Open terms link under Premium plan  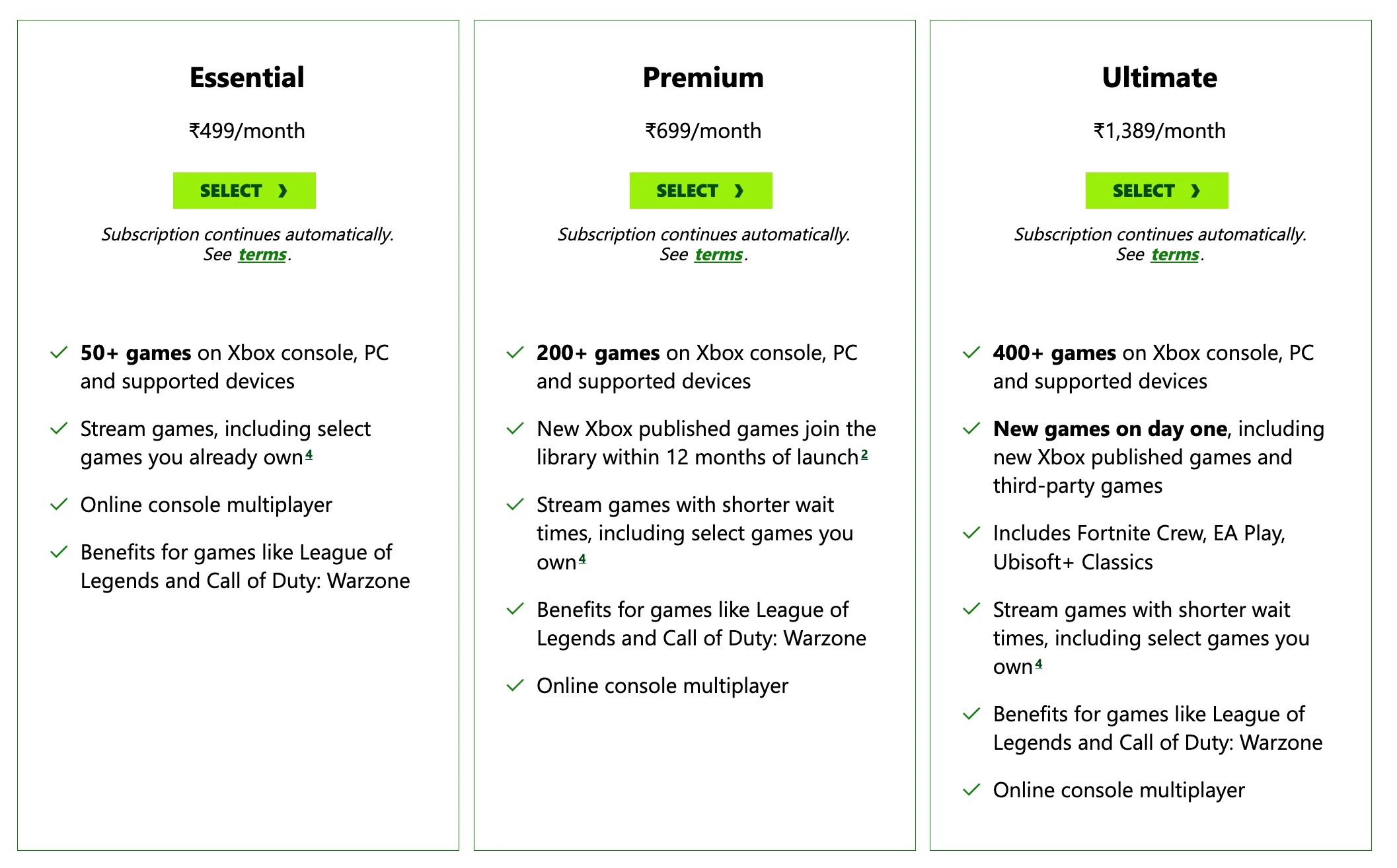pyautogui.click(x=718, y=254)
